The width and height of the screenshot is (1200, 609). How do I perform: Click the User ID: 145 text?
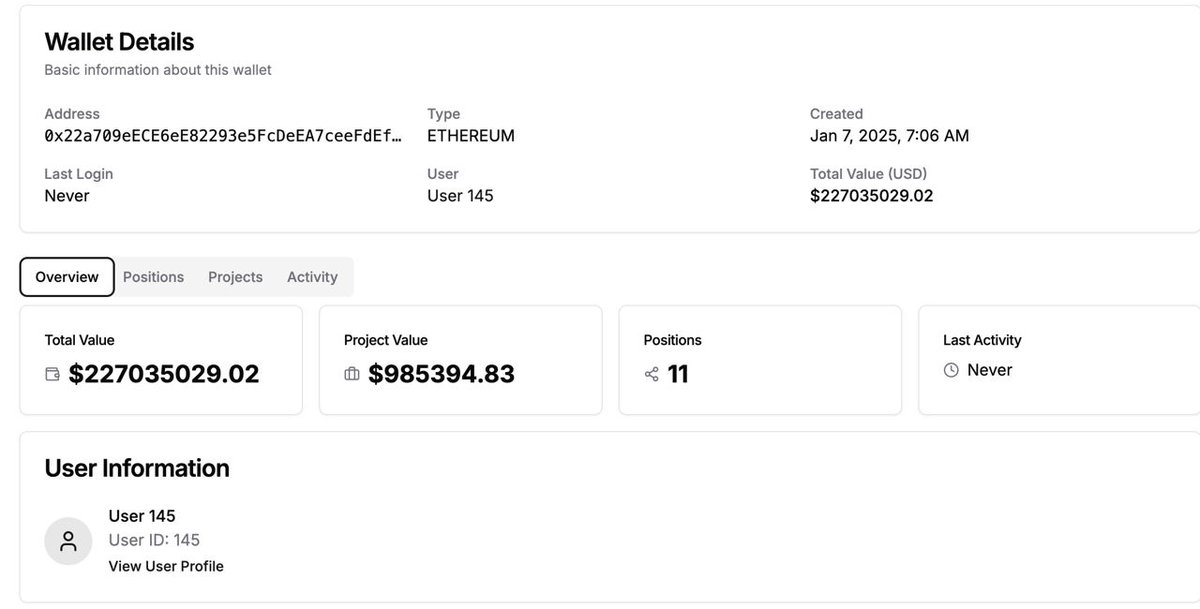[x=154, y=540]
